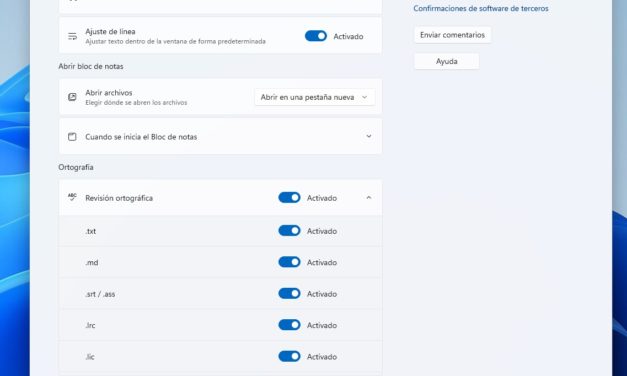Toggle spell check for .md files

[x=289, y=262]
